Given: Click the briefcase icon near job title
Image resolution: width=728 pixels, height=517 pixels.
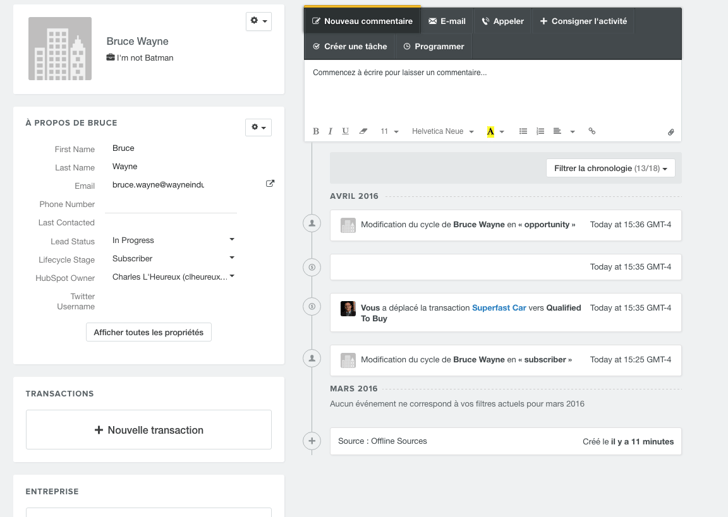Looking at the screenshot, I should tap(110, 57).
